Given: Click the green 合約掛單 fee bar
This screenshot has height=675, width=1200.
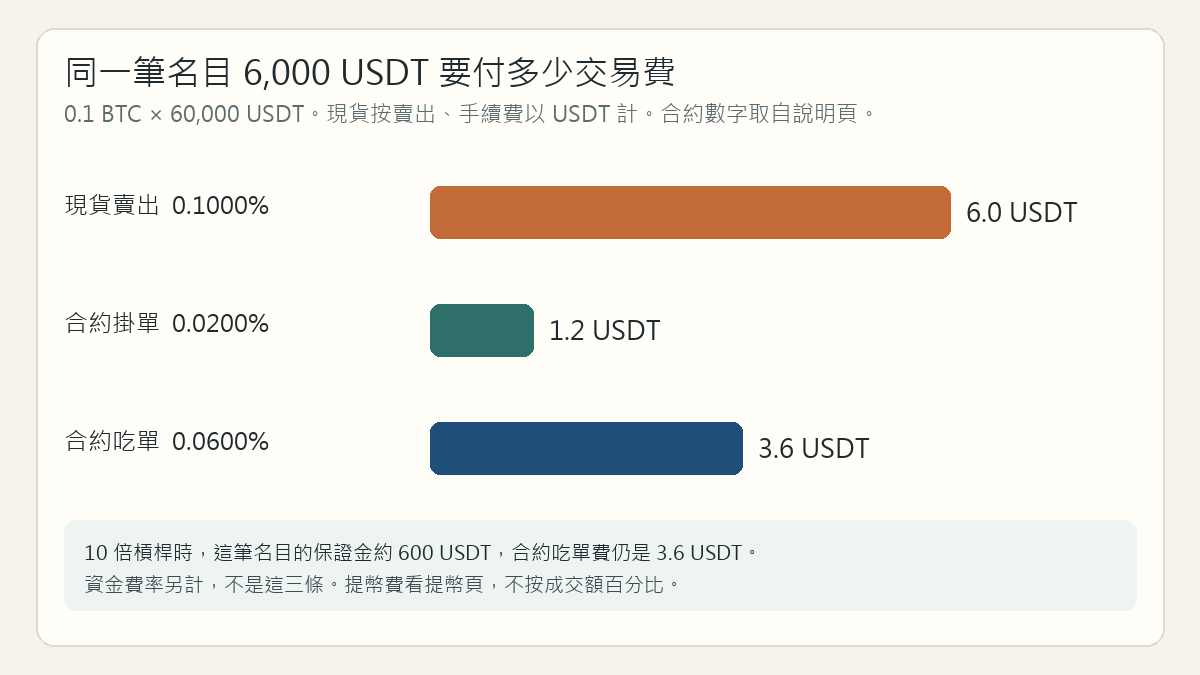Looking at the screenshot, I should (x=482, y=330).
